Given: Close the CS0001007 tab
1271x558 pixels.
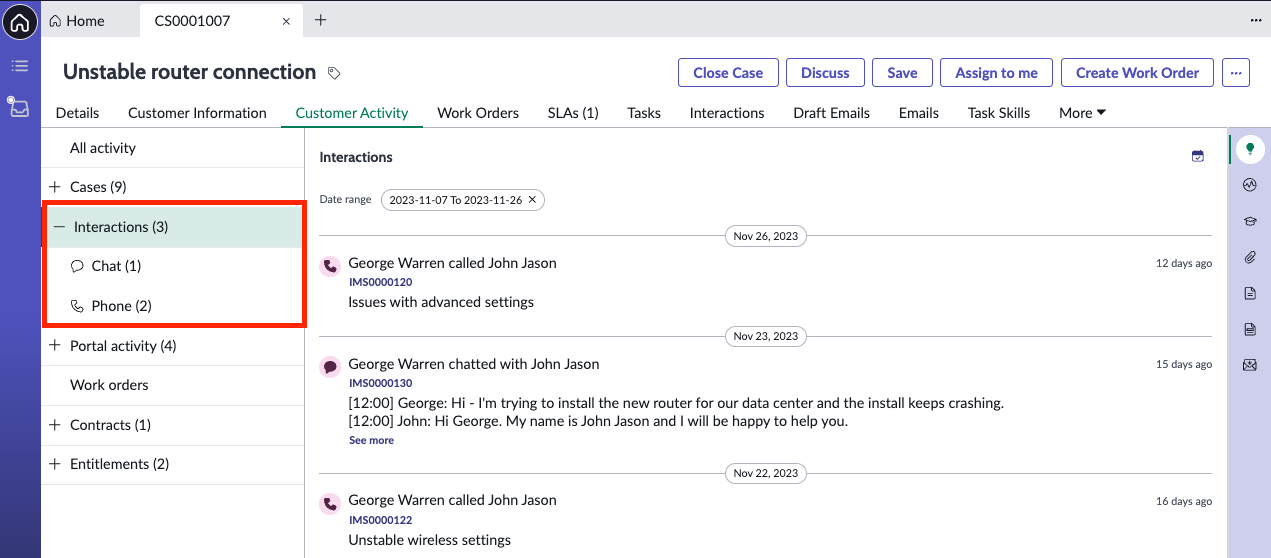Looking at the screenshot, I should coord(287,21).
